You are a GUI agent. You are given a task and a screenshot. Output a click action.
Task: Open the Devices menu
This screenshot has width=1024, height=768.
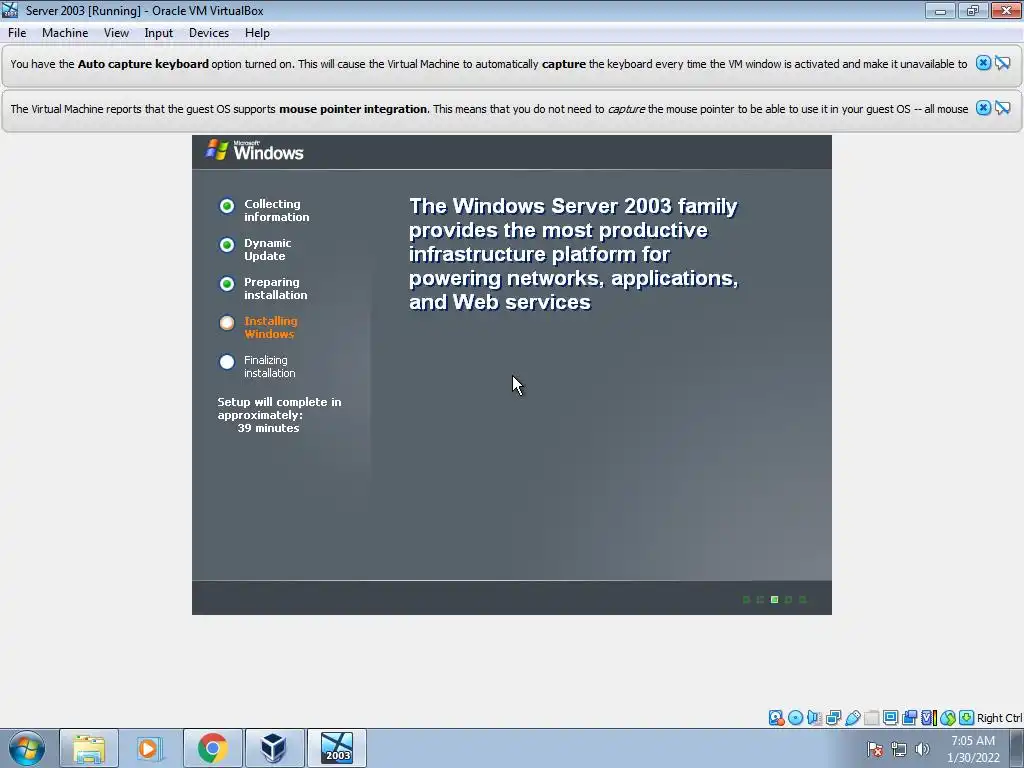pos(209,33)
